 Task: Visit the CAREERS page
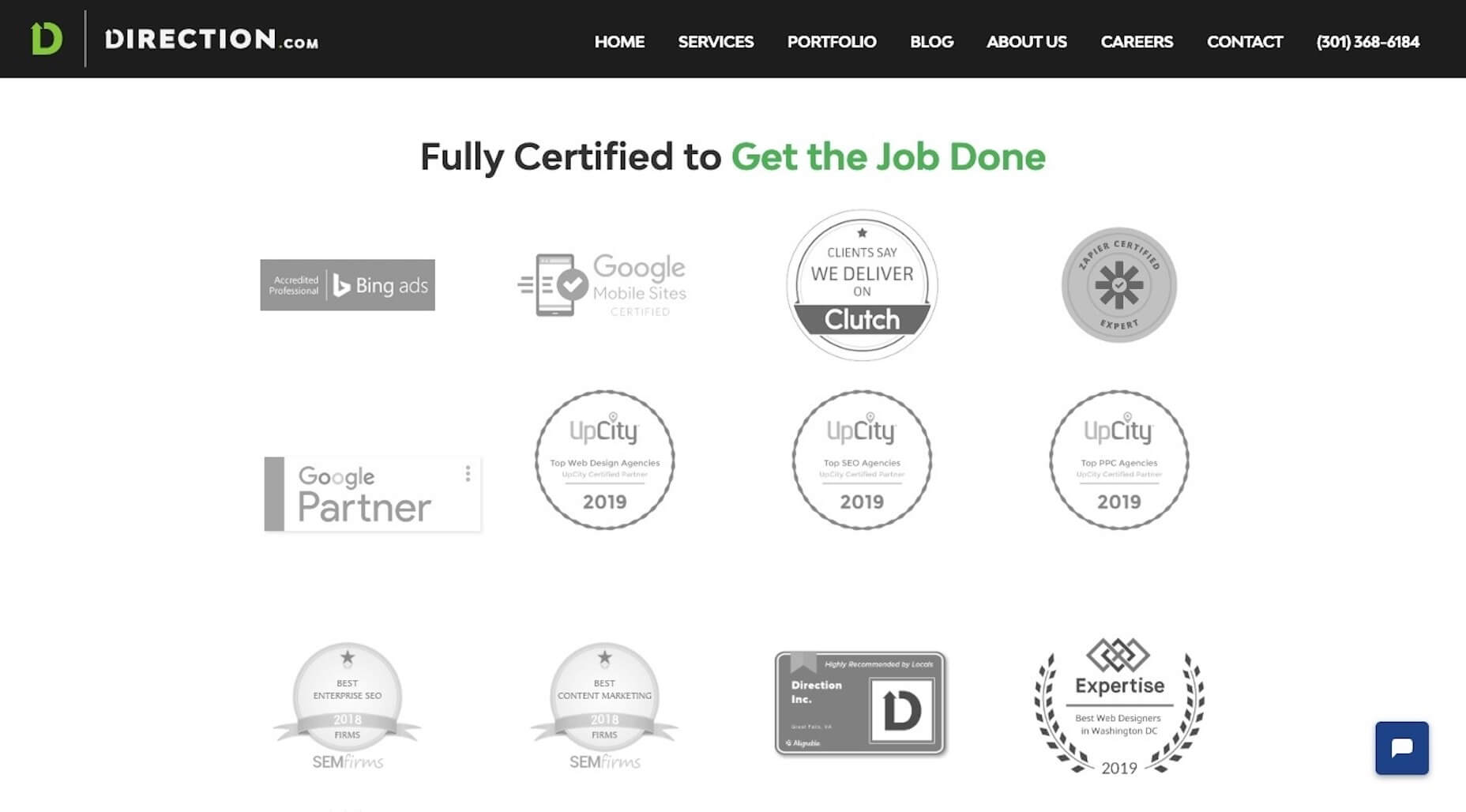click(1137, 42)
